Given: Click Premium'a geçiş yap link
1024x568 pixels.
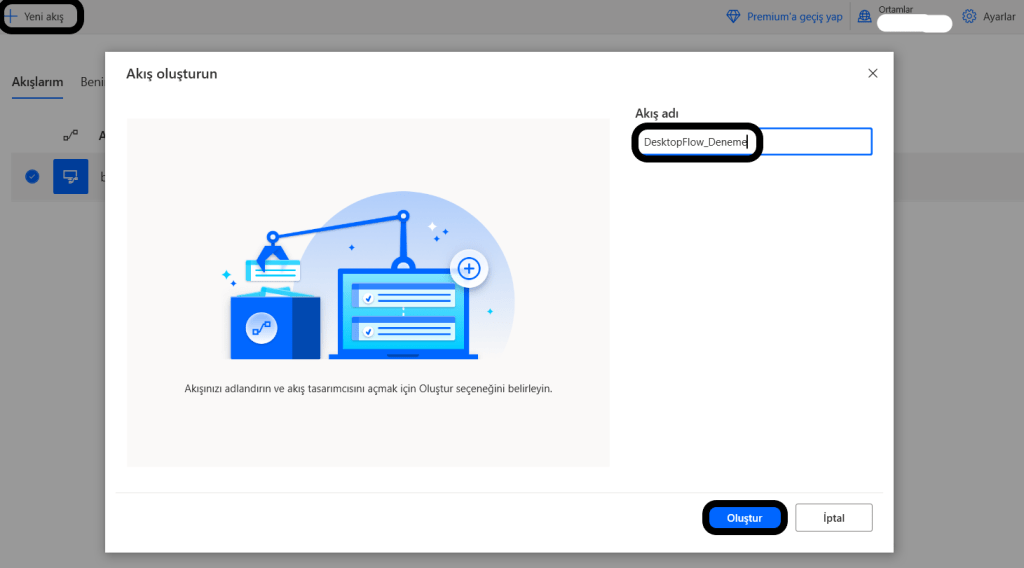Looking at the screenshot, I should coord(794,17).
